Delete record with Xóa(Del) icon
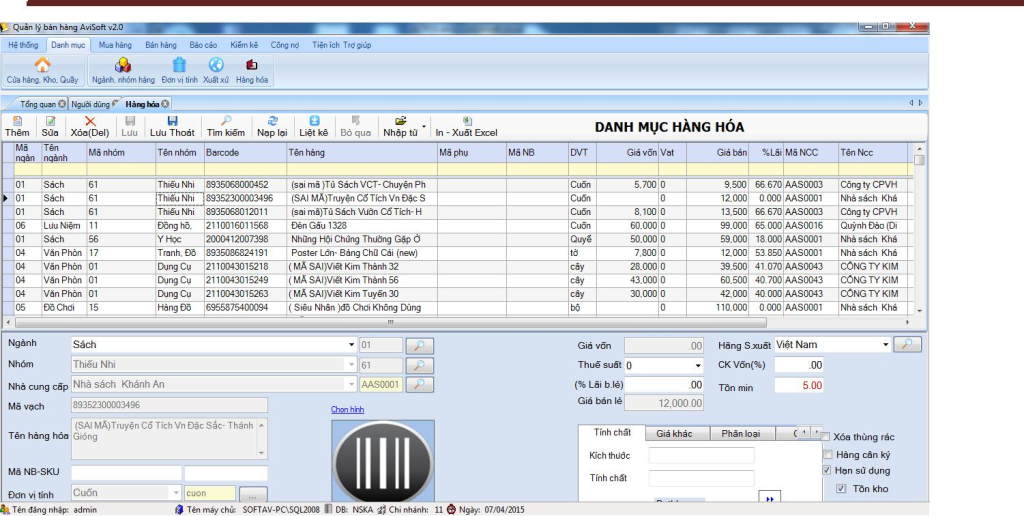The height and width of the screenshot is (516, 1024). click(x=90, y=125)
